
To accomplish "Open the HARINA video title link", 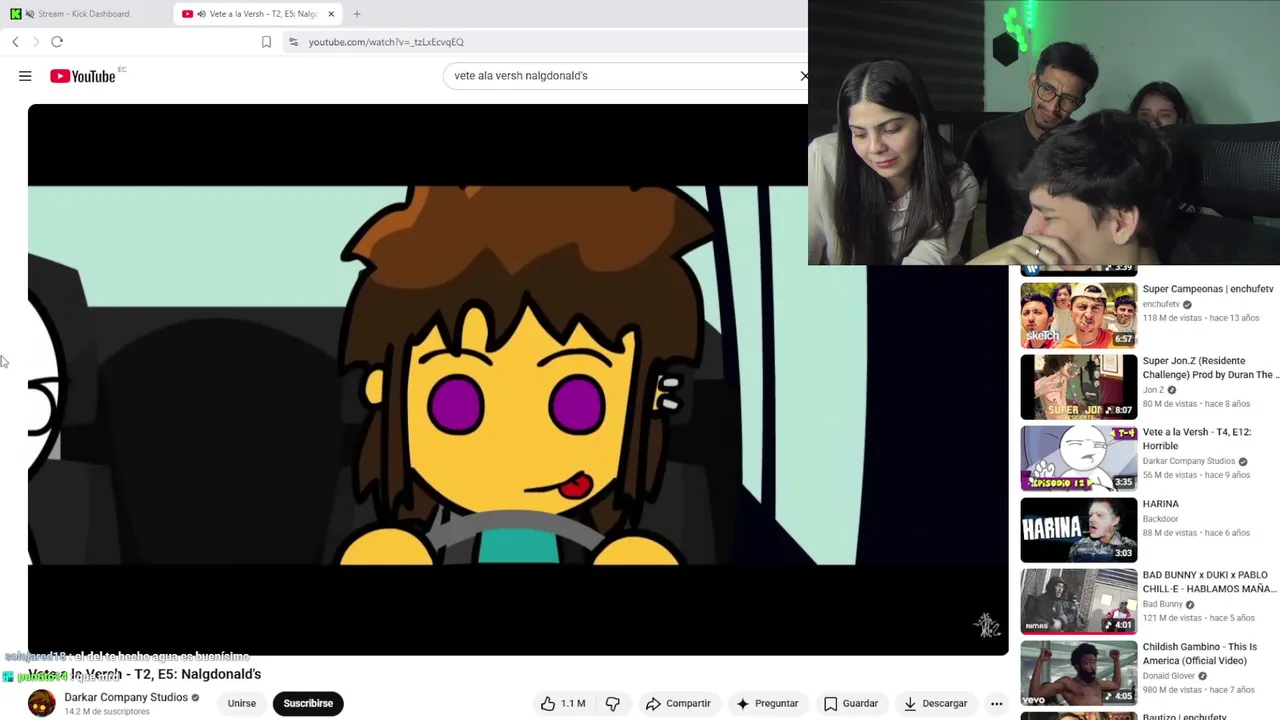I will coord(1160,504).
